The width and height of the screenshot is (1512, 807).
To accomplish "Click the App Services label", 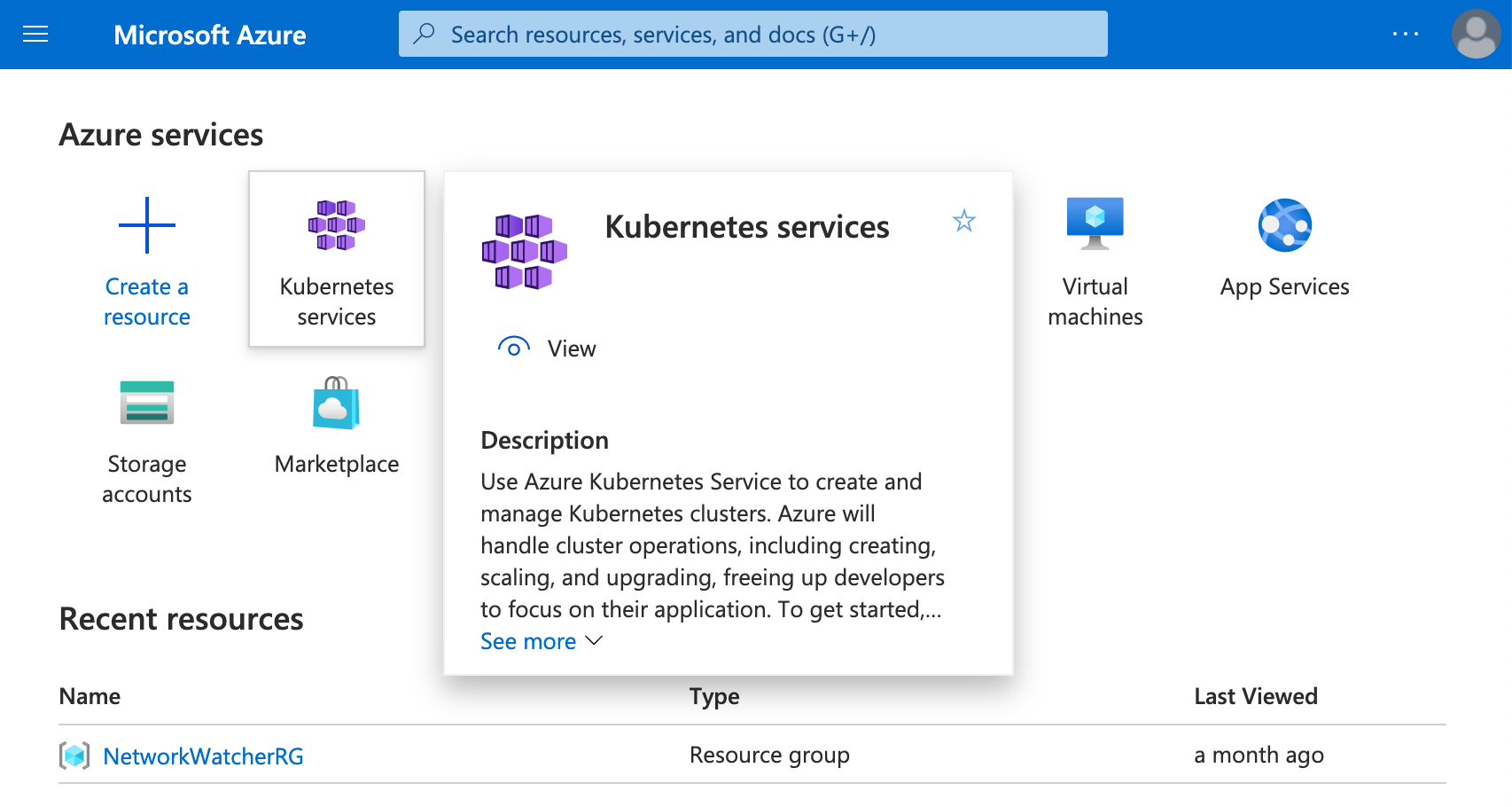I will (x=1285, y=286).
